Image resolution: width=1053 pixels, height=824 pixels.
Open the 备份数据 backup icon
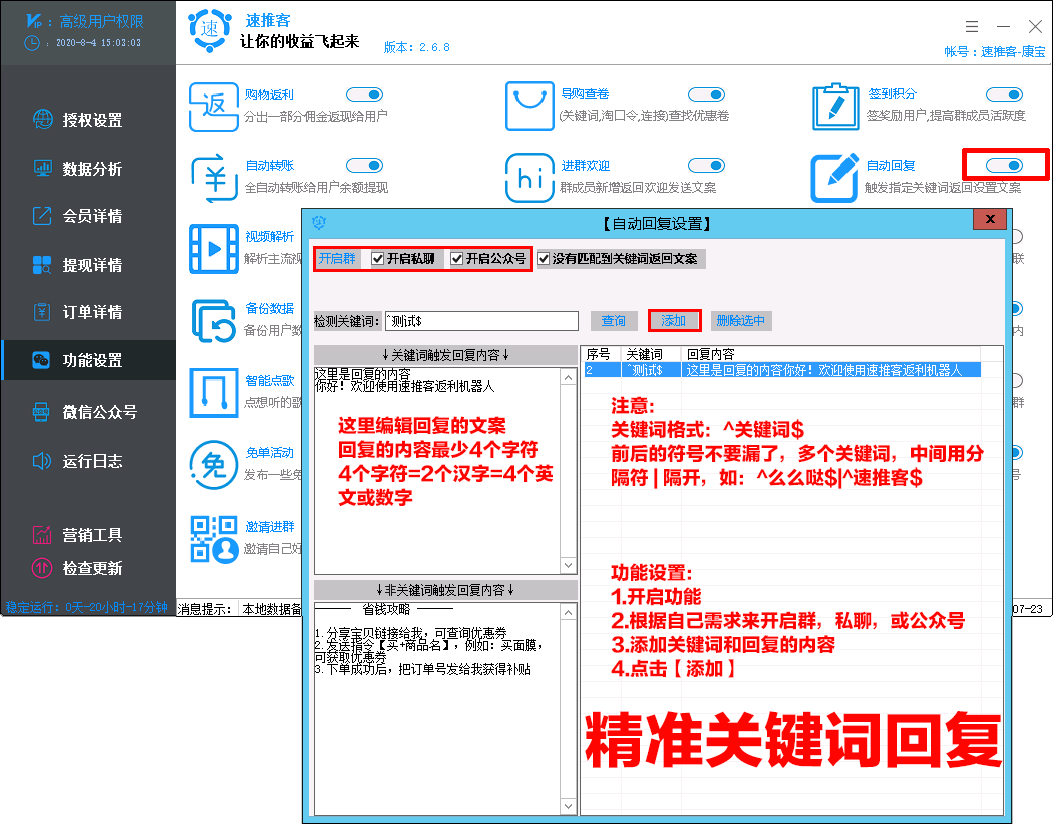(x=214, y=321)
